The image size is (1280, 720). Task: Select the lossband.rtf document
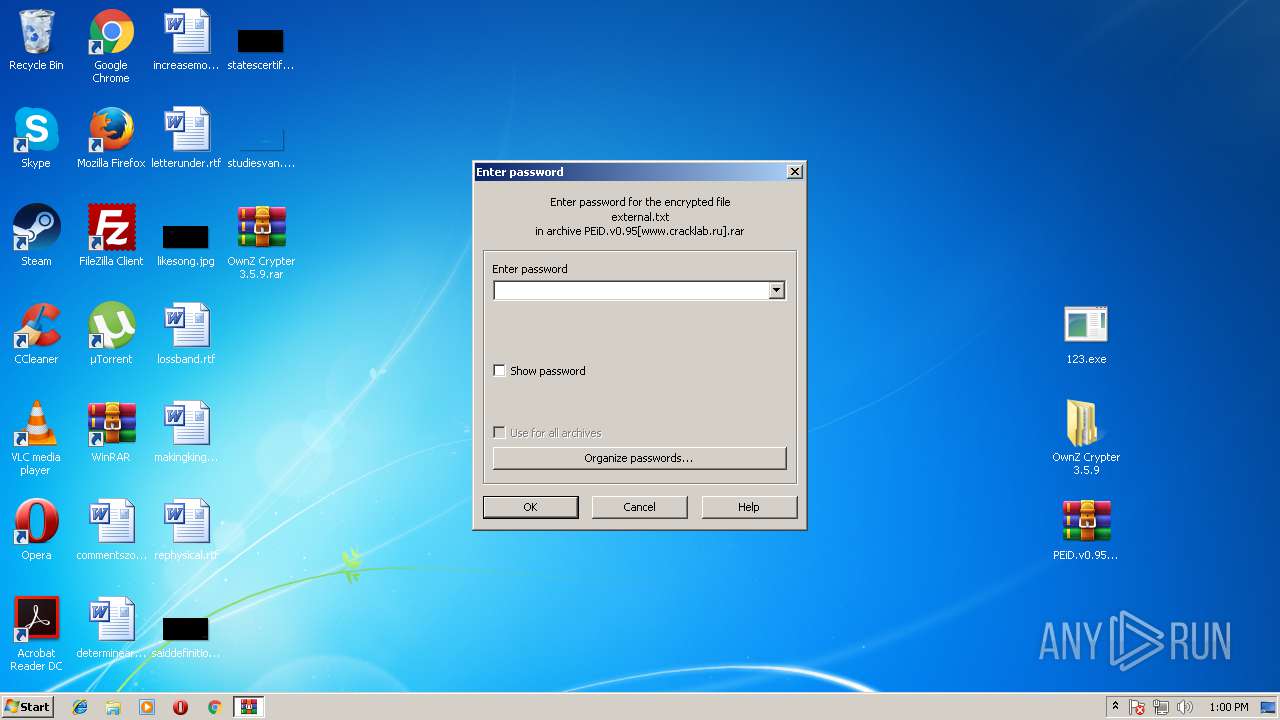tap(186, 335)
